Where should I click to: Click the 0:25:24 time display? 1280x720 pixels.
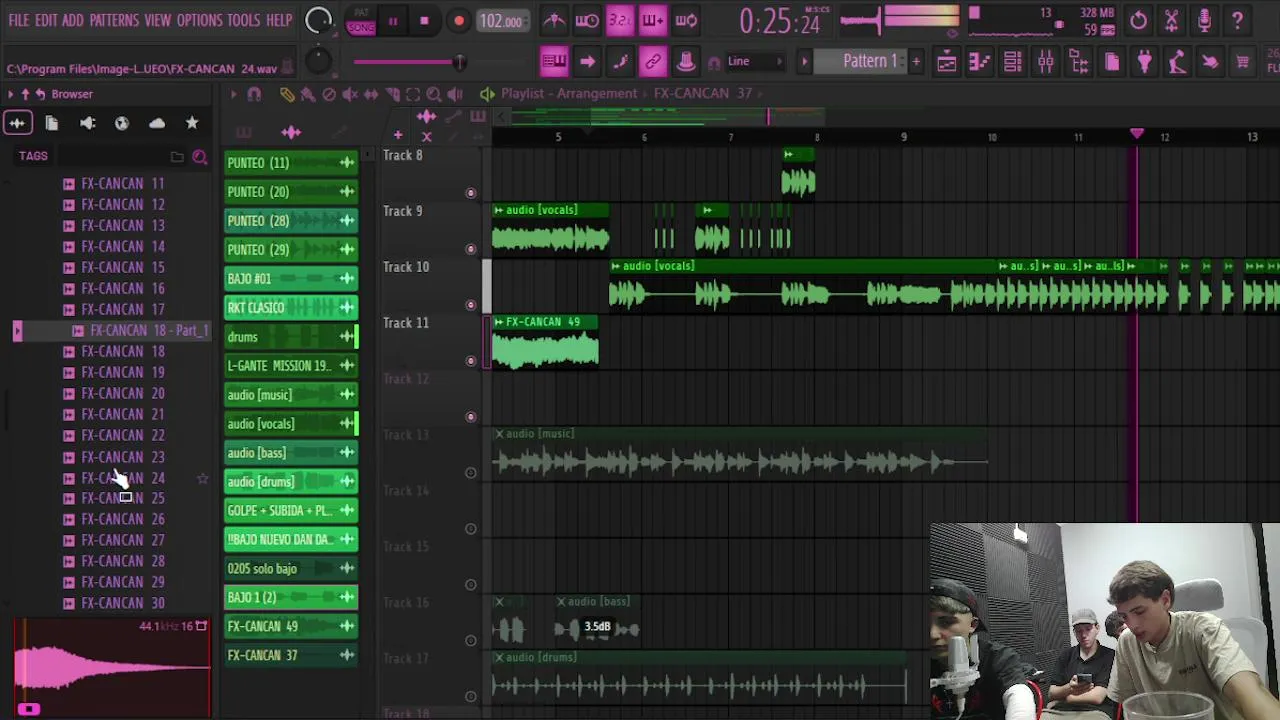779,21
